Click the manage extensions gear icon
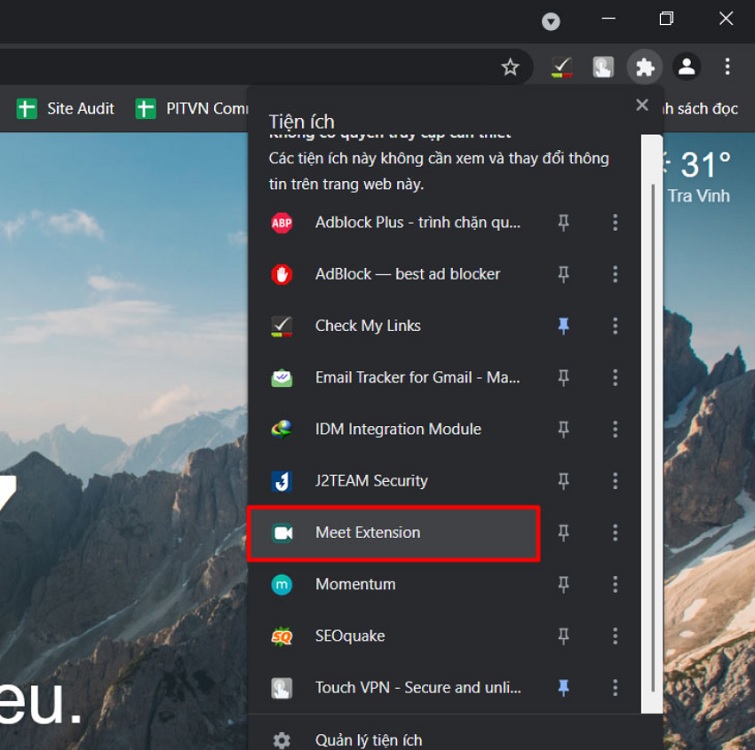 pyautogui.click(x=282, y=740)
